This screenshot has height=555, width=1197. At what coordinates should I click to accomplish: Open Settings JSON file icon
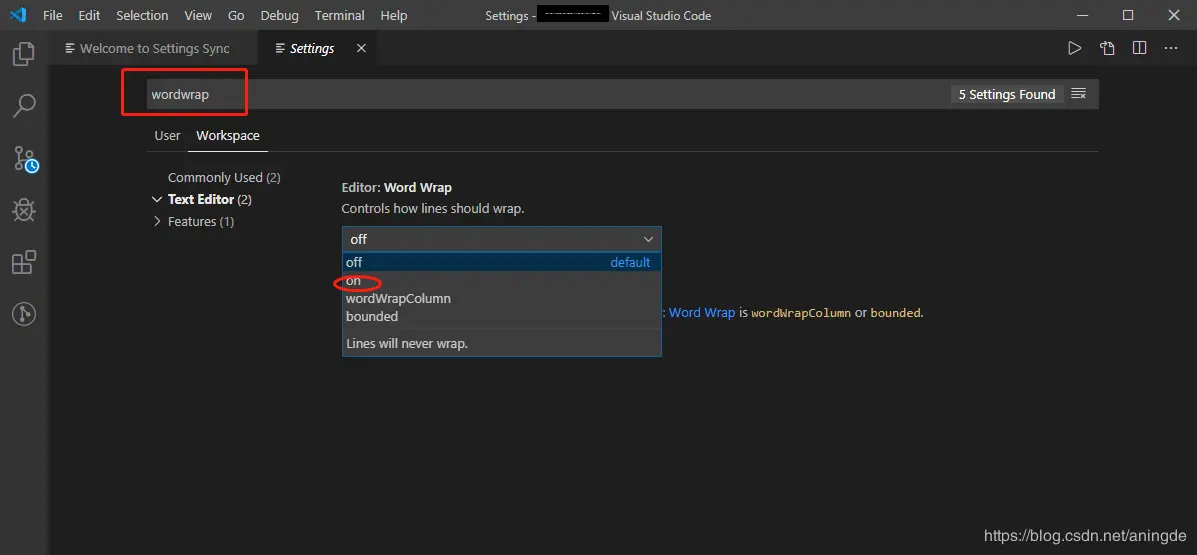pyautogui.click(x=1107, y=48)
